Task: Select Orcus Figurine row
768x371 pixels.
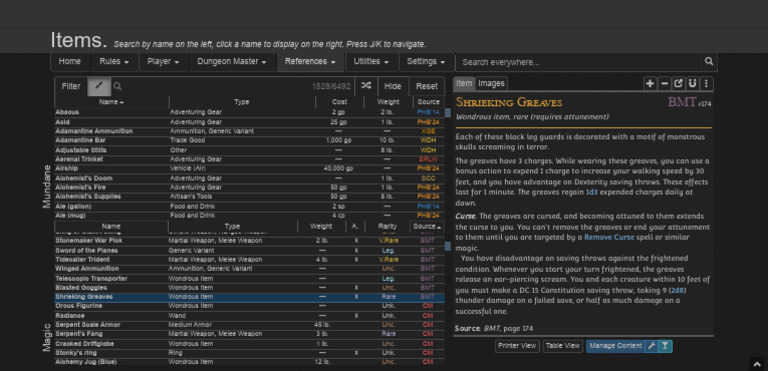Action: click(249, 306)
